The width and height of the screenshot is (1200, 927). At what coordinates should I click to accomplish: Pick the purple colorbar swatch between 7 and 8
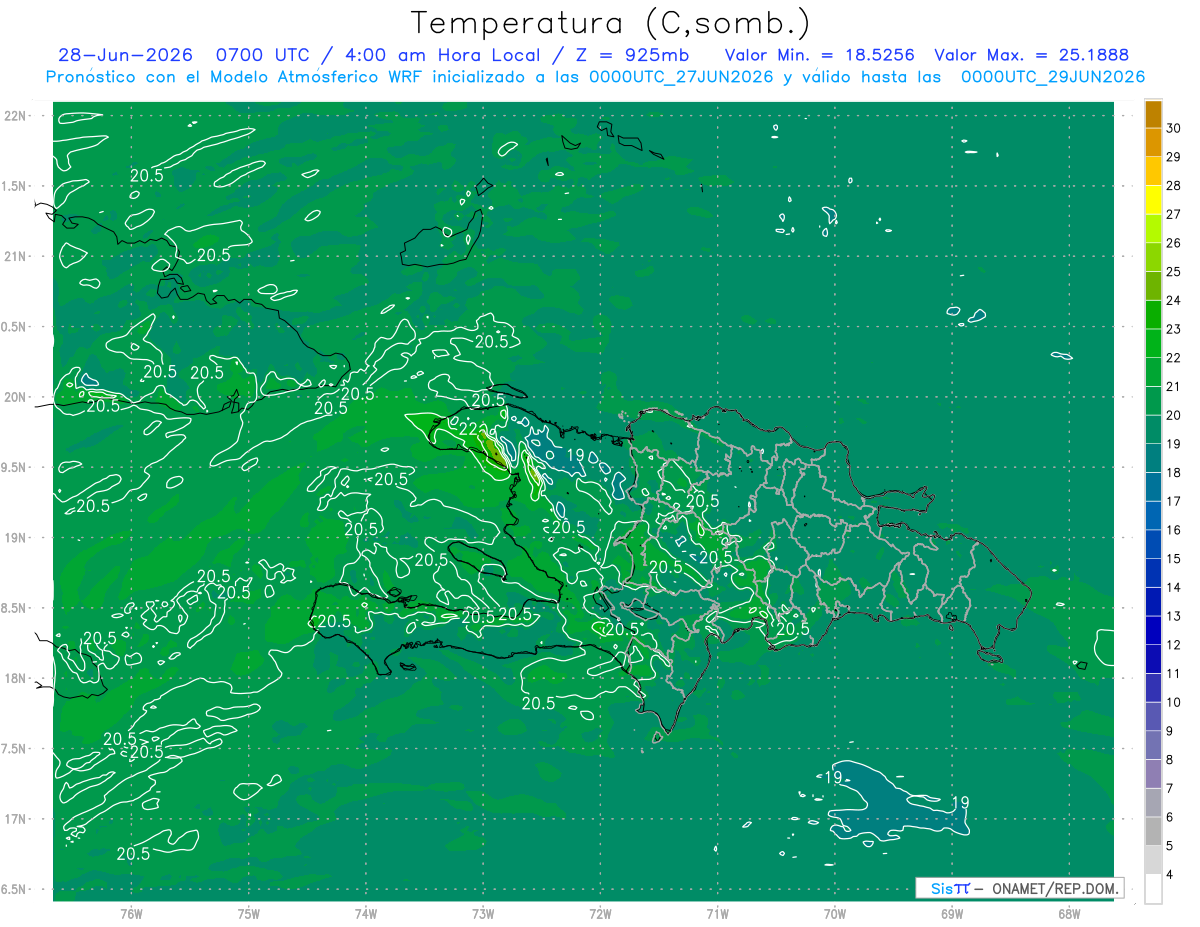click(x=1153, y=774)
